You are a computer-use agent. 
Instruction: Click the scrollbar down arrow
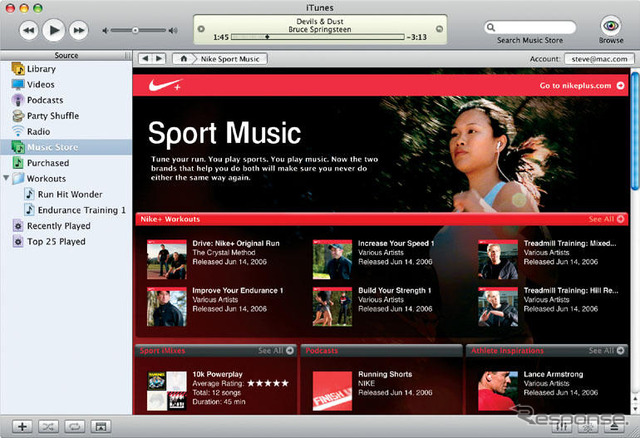635,409
